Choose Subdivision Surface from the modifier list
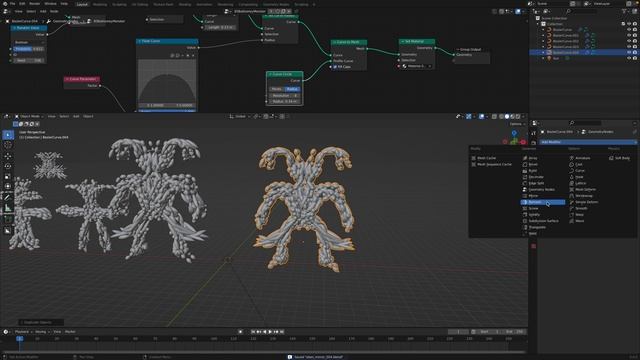 543,221
